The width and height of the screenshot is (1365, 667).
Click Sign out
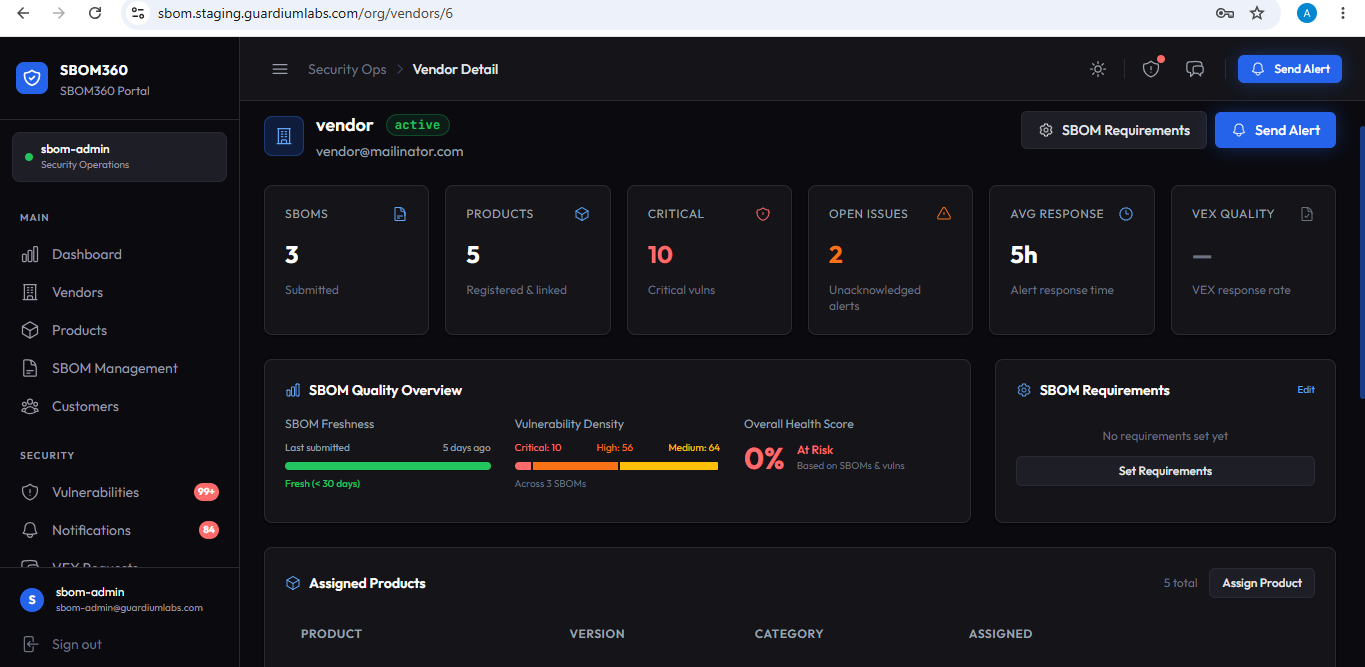77,645
